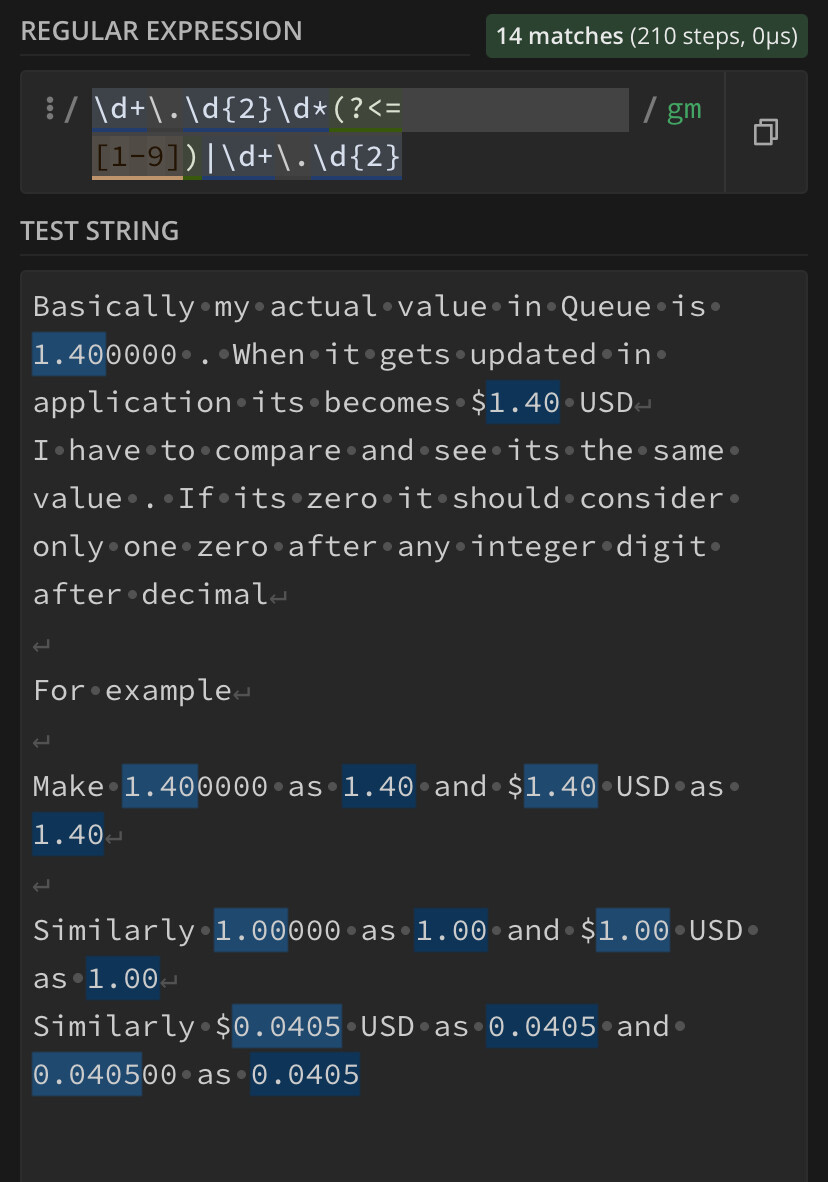This screenshot has height=1182, width=828.
Task: Click the highlighted $0.0405 match
Action: coord(287,1026)
